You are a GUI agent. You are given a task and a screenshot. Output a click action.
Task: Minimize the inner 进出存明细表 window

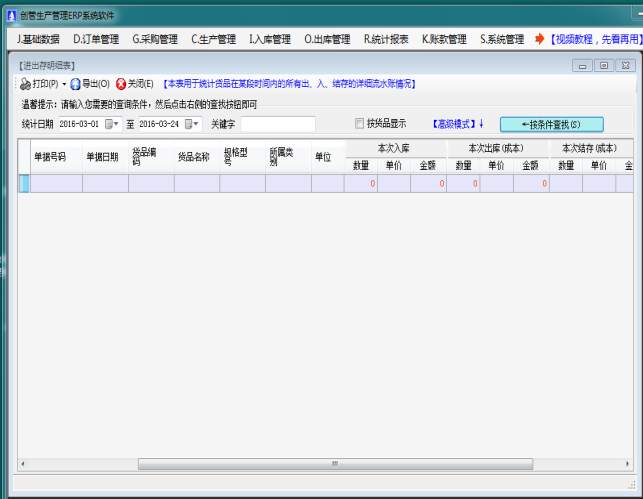click(x=582, y=66)
